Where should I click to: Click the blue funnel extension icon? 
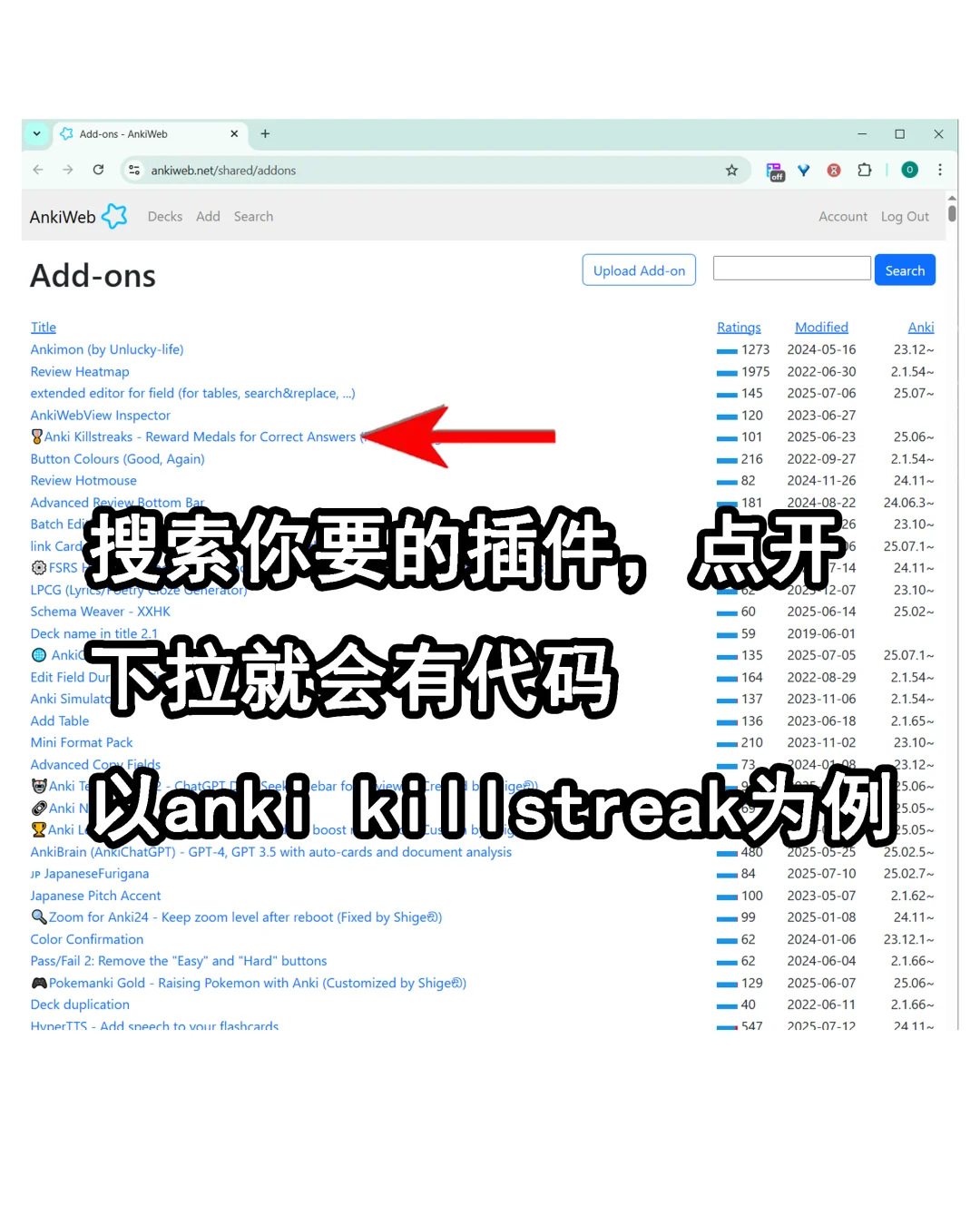[x=804, y=170]
